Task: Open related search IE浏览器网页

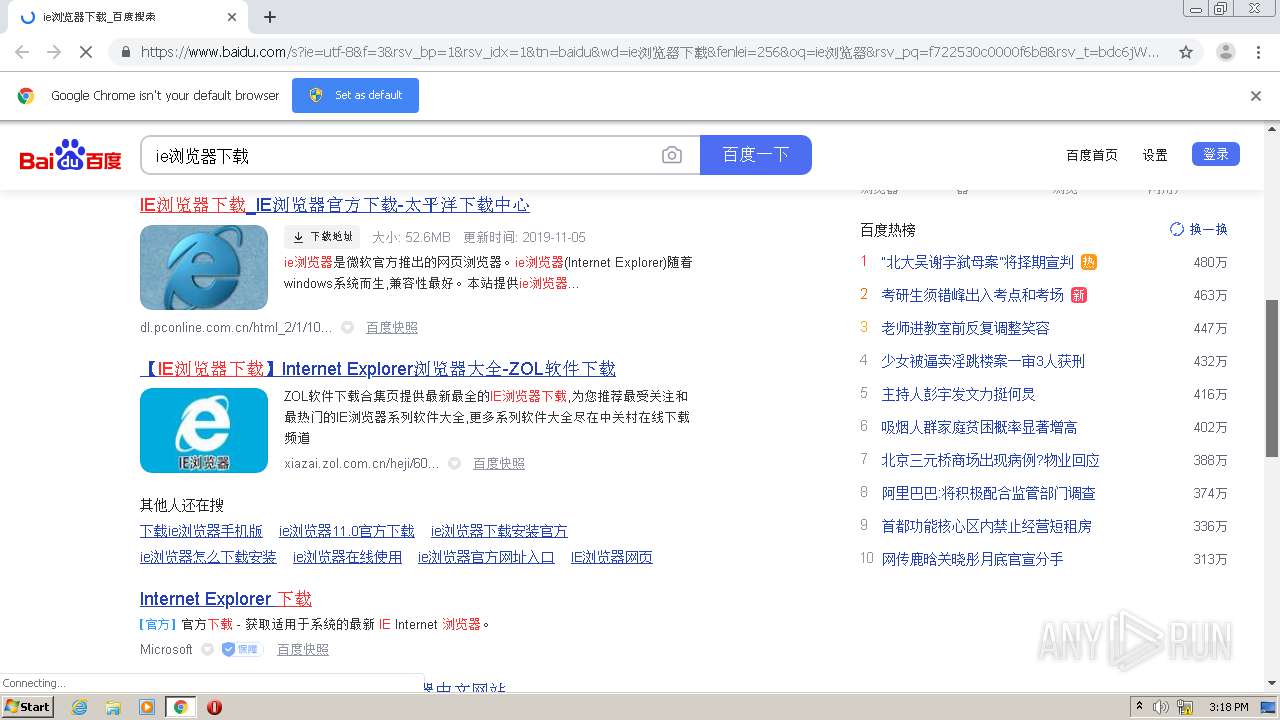Action: click(x=612, y=557)
